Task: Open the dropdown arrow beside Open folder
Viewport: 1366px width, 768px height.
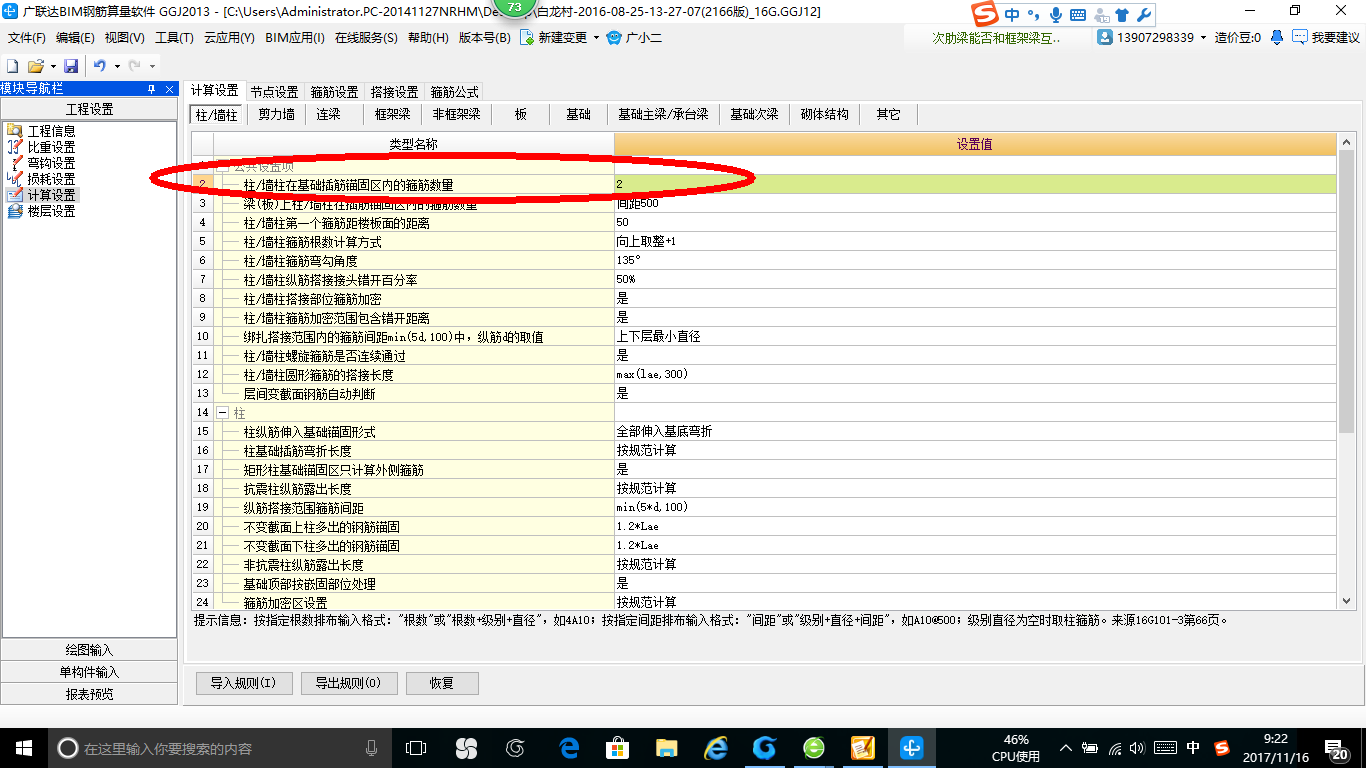Action: pyautogui.click(x=52, y=66)
